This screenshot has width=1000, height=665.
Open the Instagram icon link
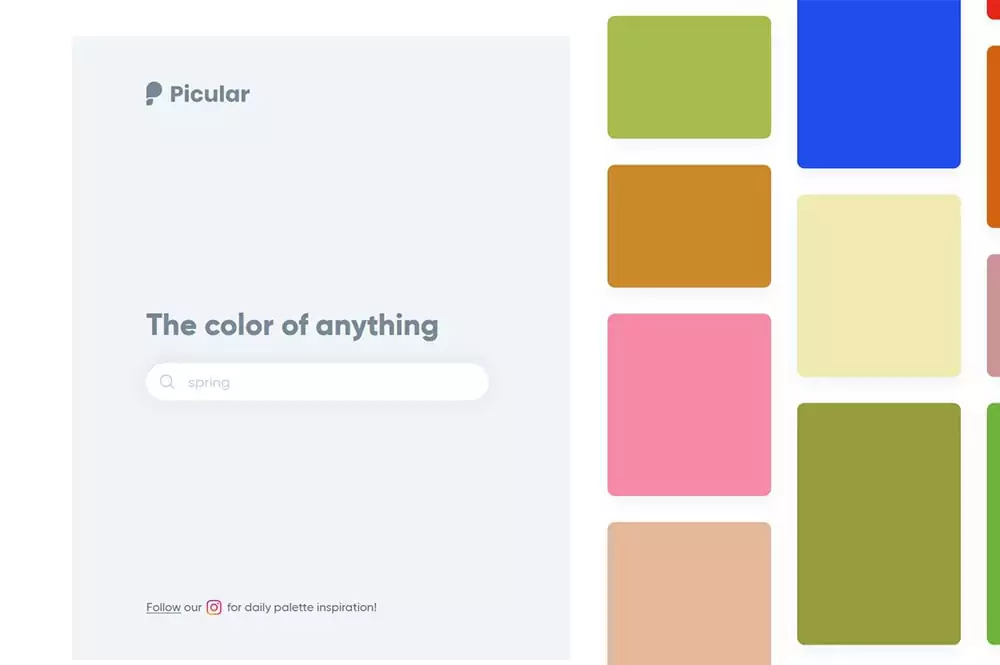coord(214,607)
